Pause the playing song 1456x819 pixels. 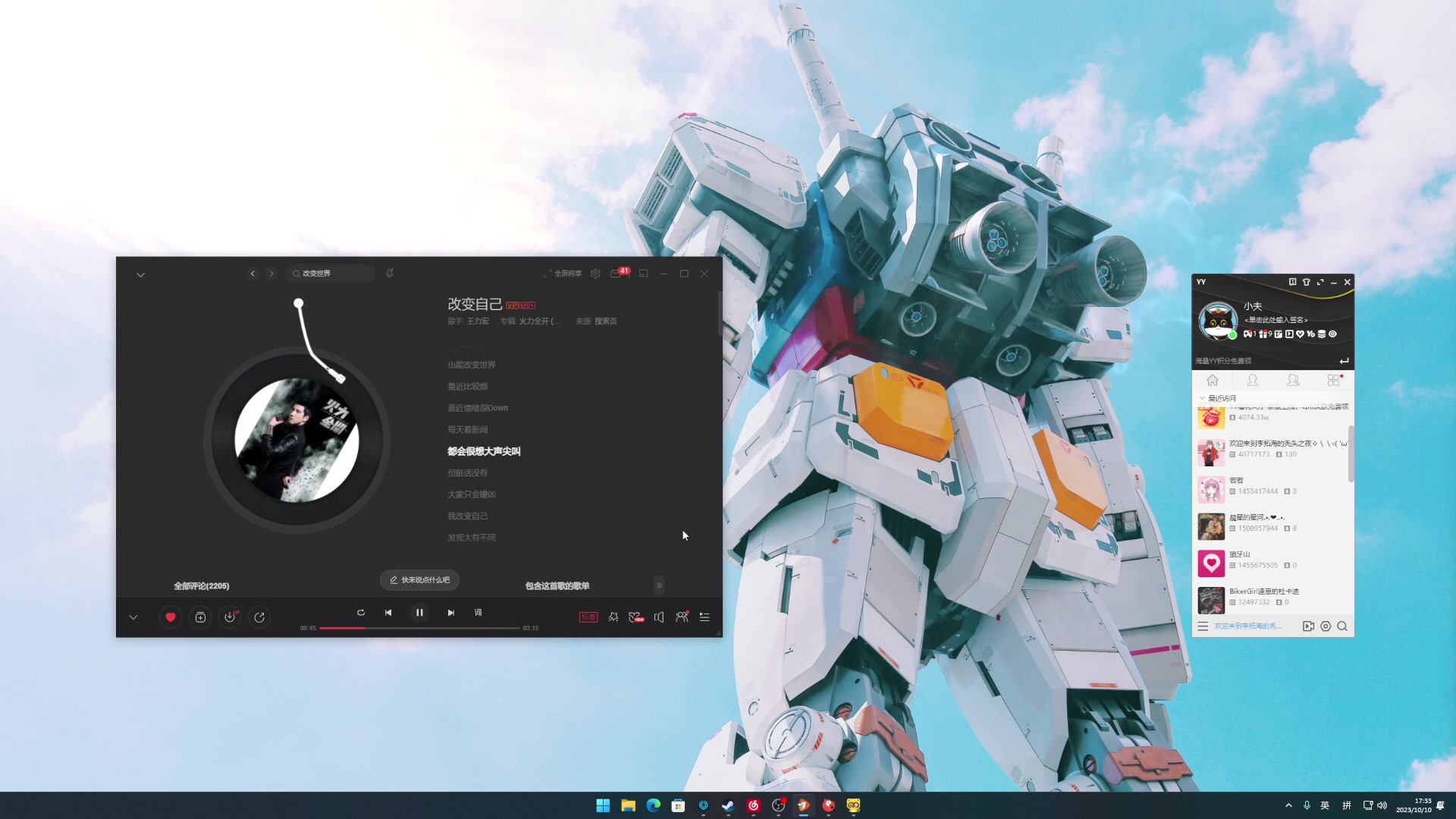click(419, 613)
